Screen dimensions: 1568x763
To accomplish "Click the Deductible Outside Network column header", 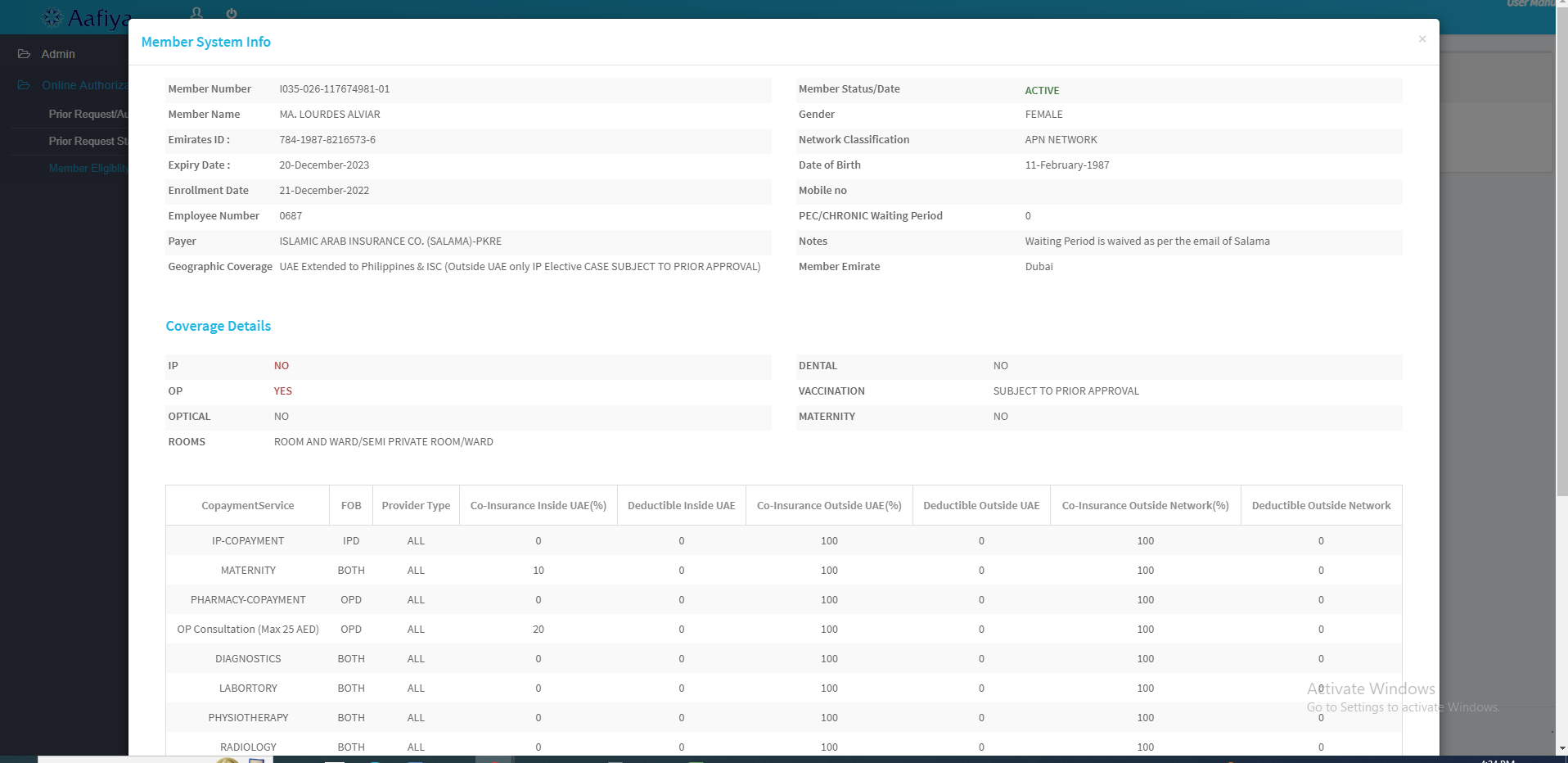I will pyautogui.click(x=1320, y=506).
